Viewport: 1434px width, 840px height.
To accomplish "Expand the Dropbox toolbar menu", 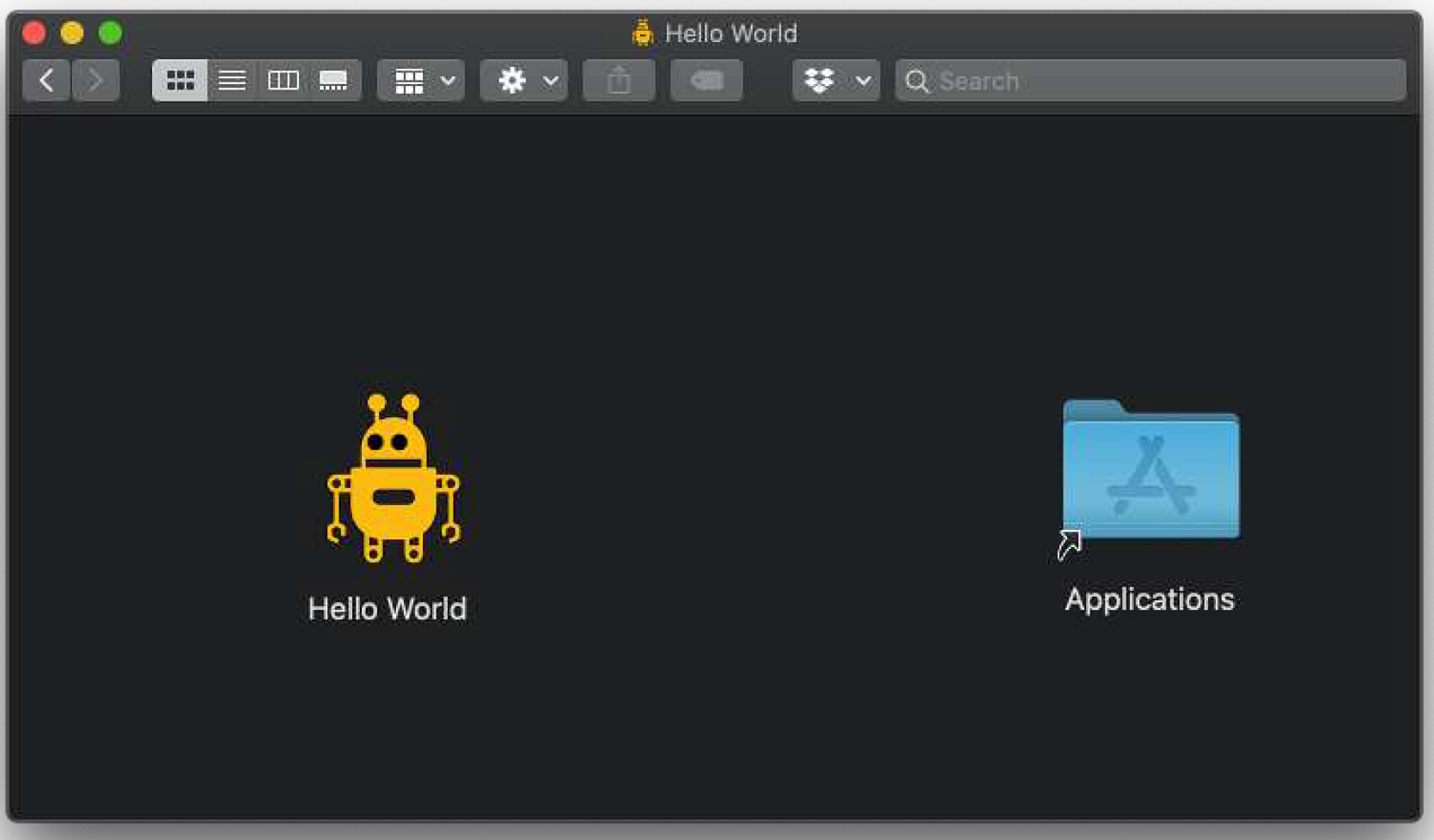I will pyautogui.click(x=836, y=81).
